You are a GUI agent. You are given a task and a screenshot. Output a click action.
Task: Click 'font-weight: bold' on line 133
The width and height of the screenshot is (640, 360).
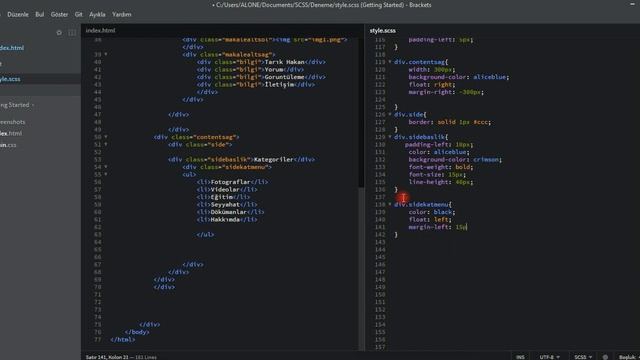tap(440, 167)
